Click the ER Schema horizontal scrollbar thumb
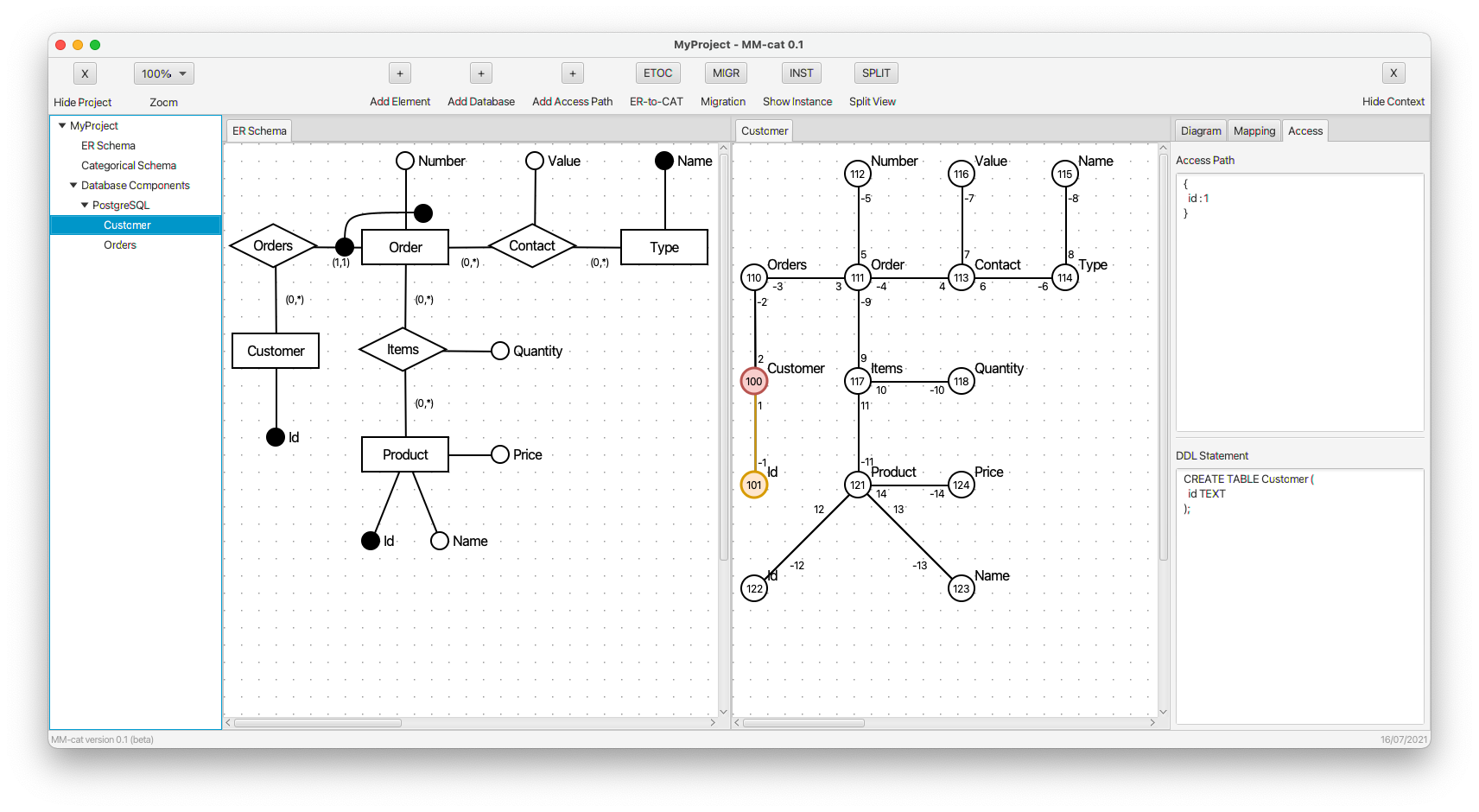1479x812 pixels. coord(317,723)
